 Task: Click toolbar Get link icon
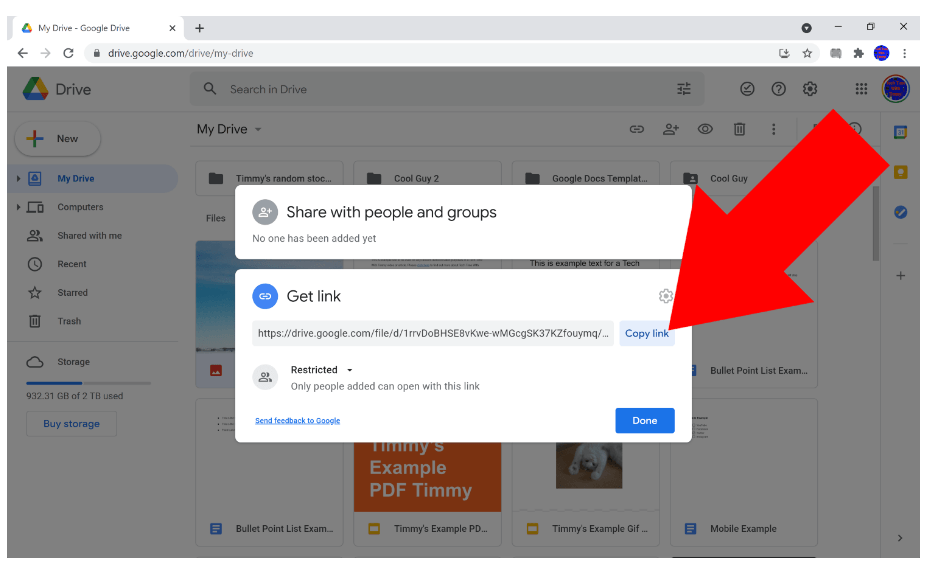(636, 129)
